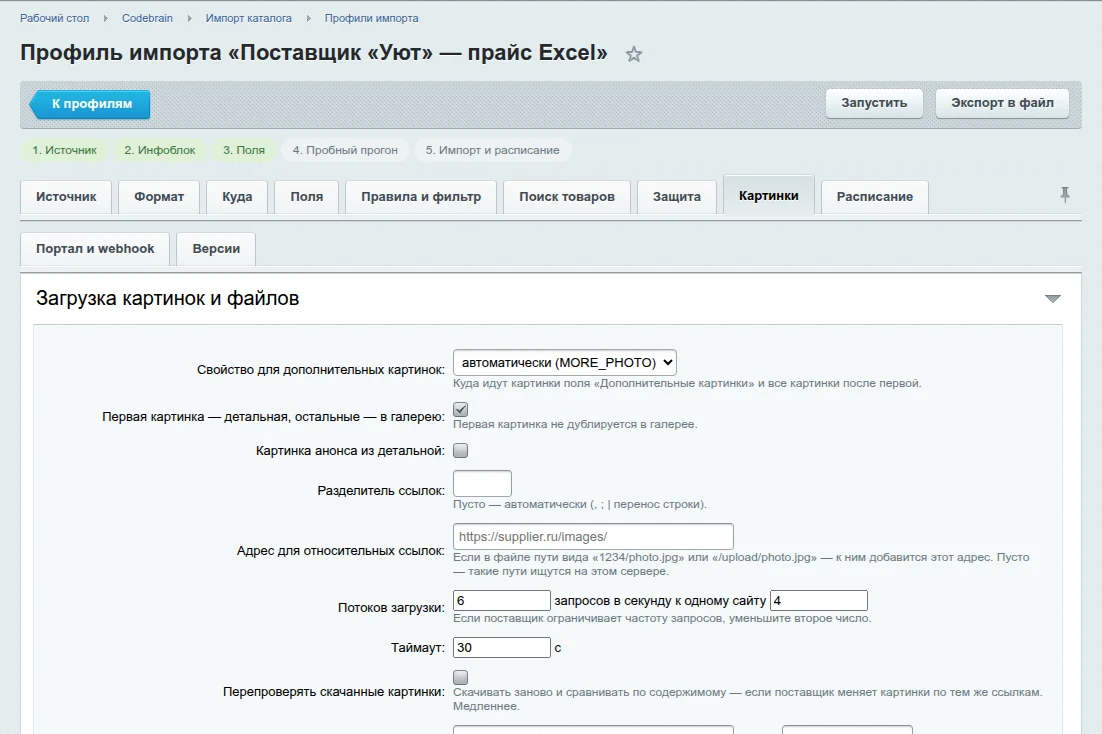
Task: Go to step «3. Поля»
Action: tap(244, 150)
